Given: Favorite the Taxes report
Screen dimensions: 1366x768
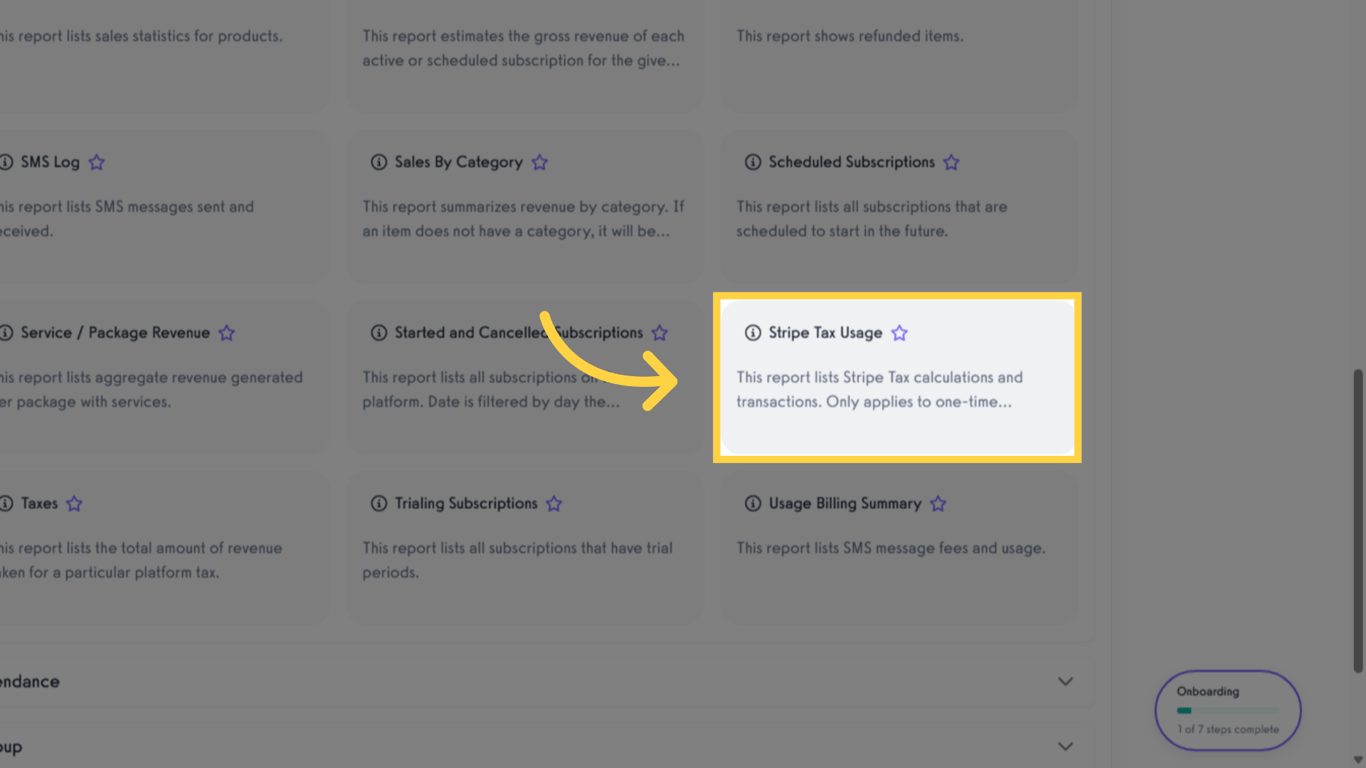Looking at the screenshot, I should point(73,503).
